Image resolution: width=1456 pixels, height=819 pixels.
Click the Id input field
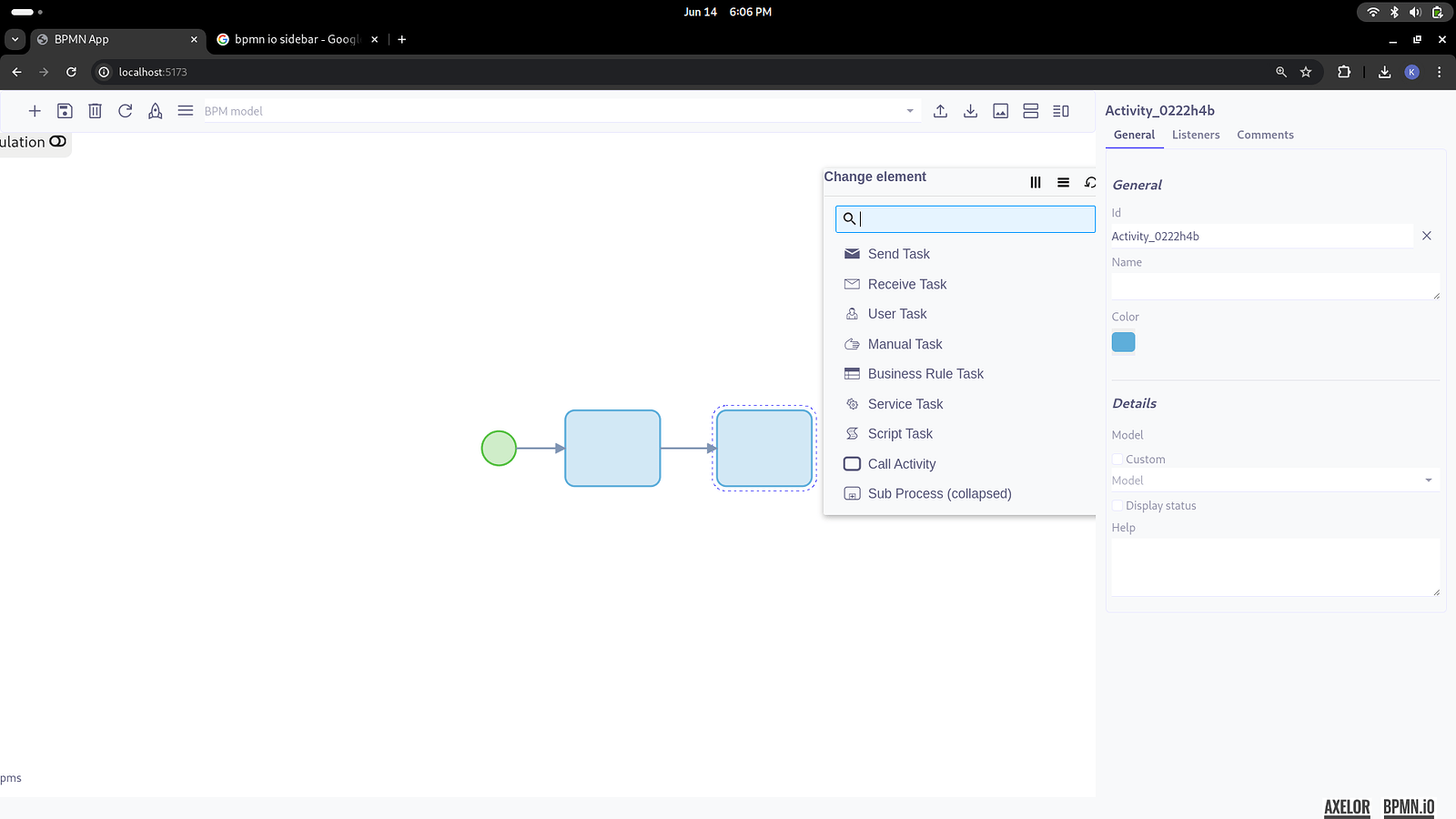[1262, 237]
